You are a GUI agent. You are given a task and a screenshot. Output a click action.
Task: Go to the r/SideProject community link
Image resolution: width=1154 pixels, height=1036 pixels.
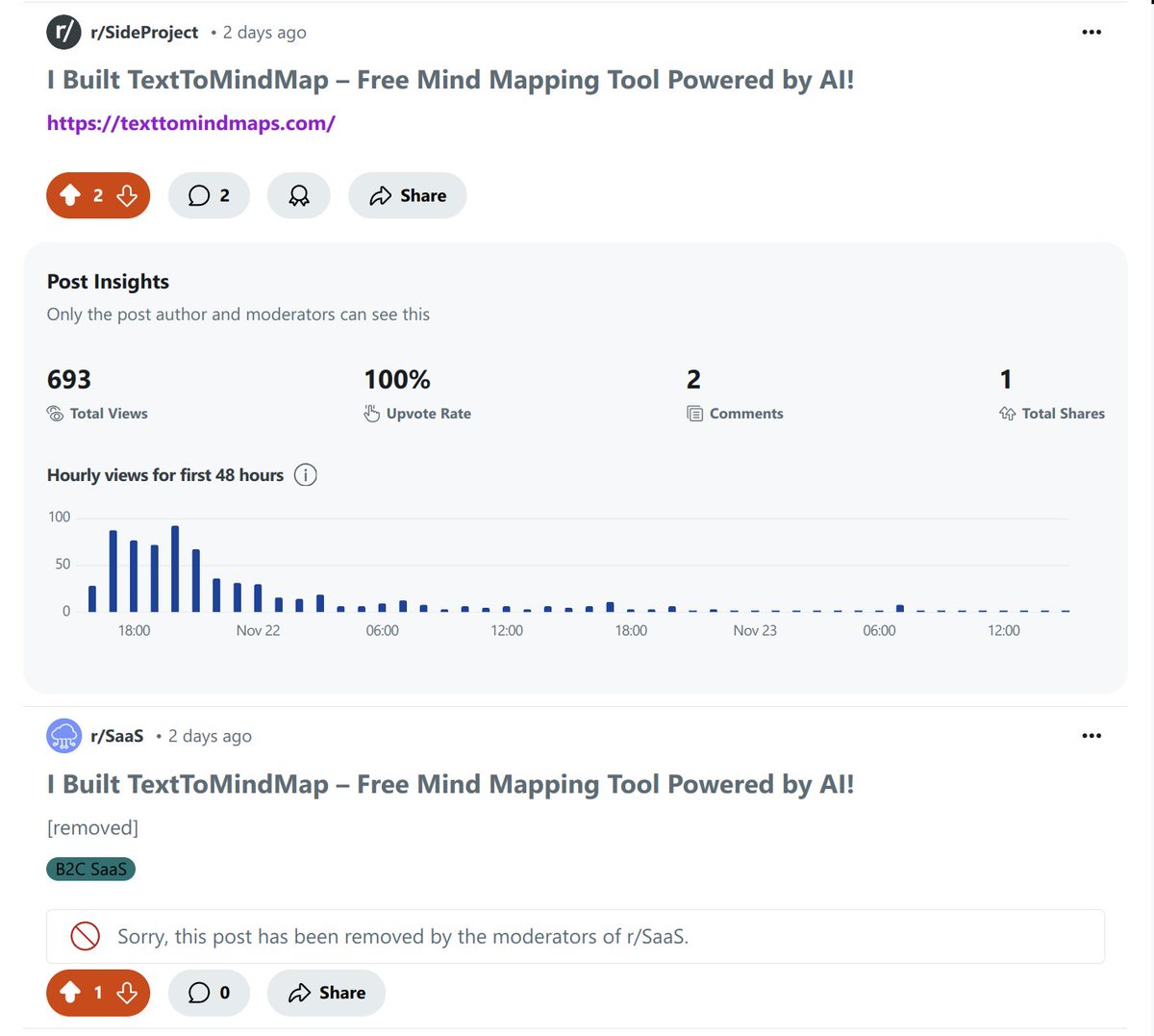tap(144, 33)
